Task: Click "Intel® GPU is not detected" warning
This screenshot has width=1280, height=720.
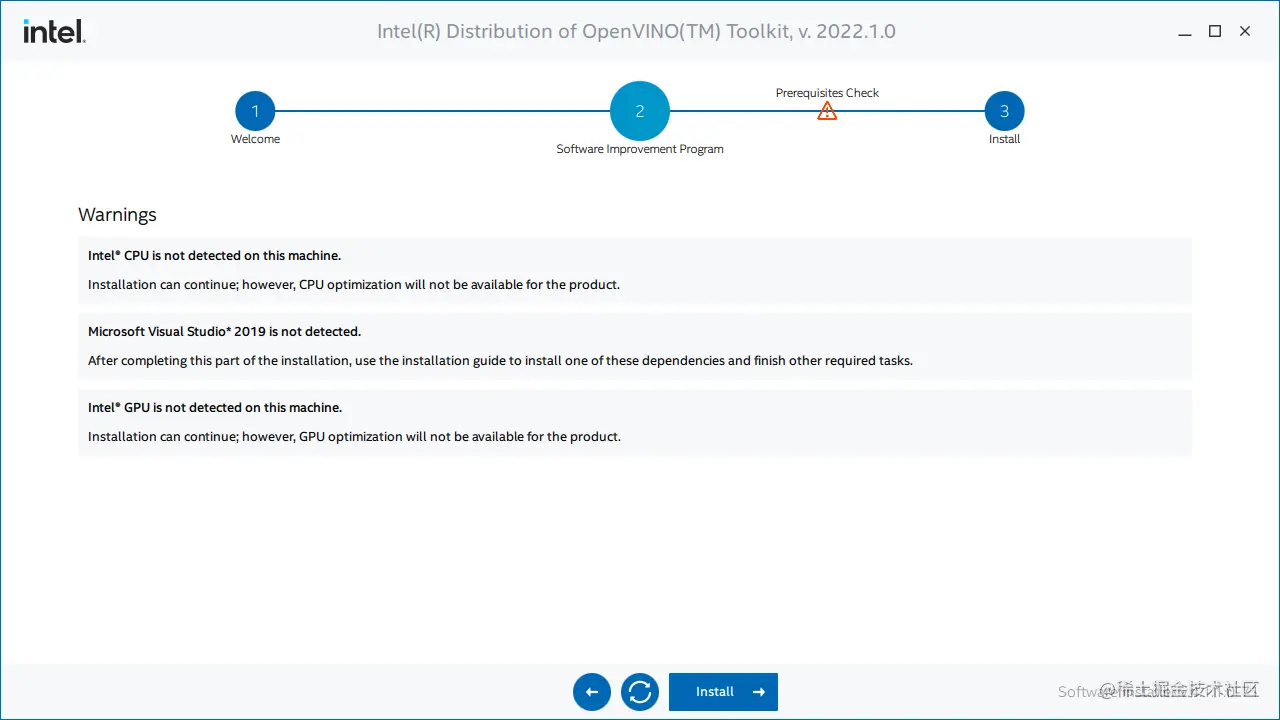Action: click(x=215, y=408)
